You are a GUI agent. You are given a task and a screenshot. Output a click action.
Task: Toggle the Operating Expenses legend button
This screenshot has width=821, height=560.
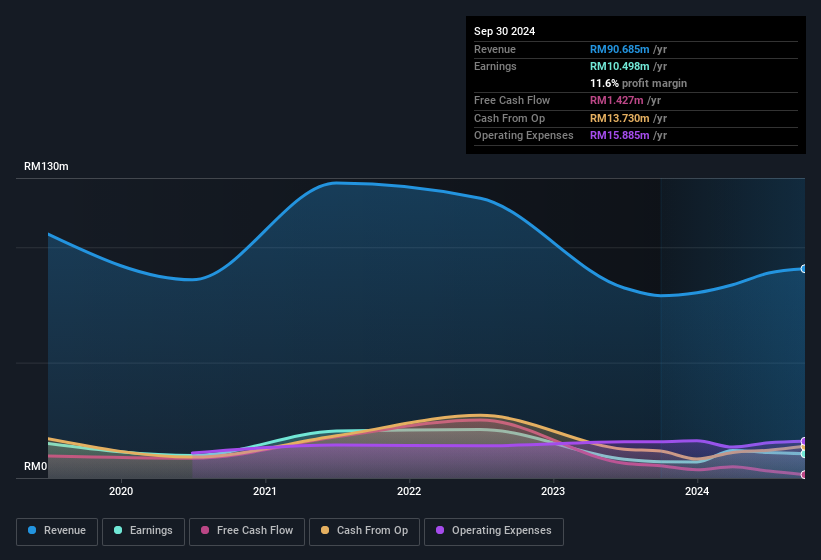tap(494, 531)
